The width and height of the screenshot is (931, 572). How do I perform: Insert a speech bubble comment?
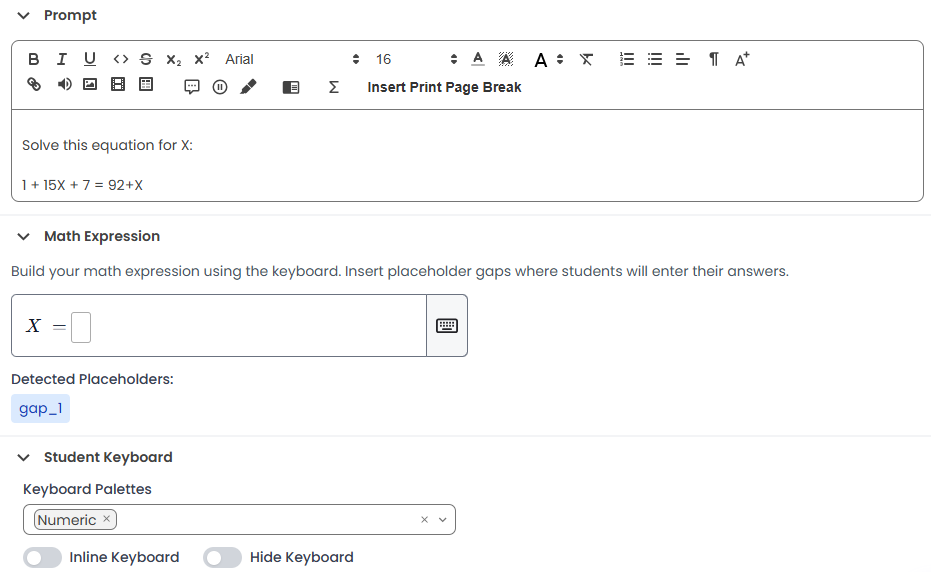(x=192, y=87)
